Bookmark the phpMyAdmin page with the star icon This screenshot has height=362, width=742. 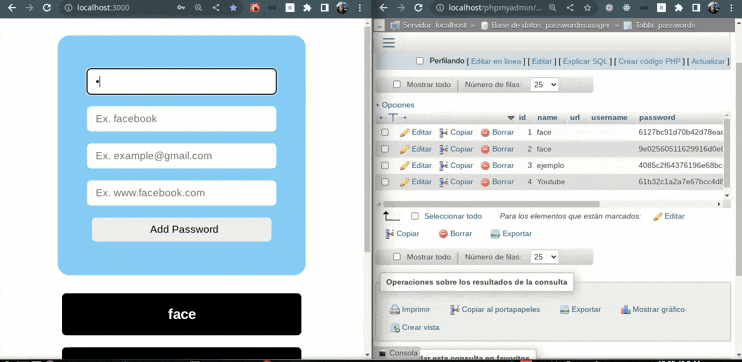[x=587, y=8]
